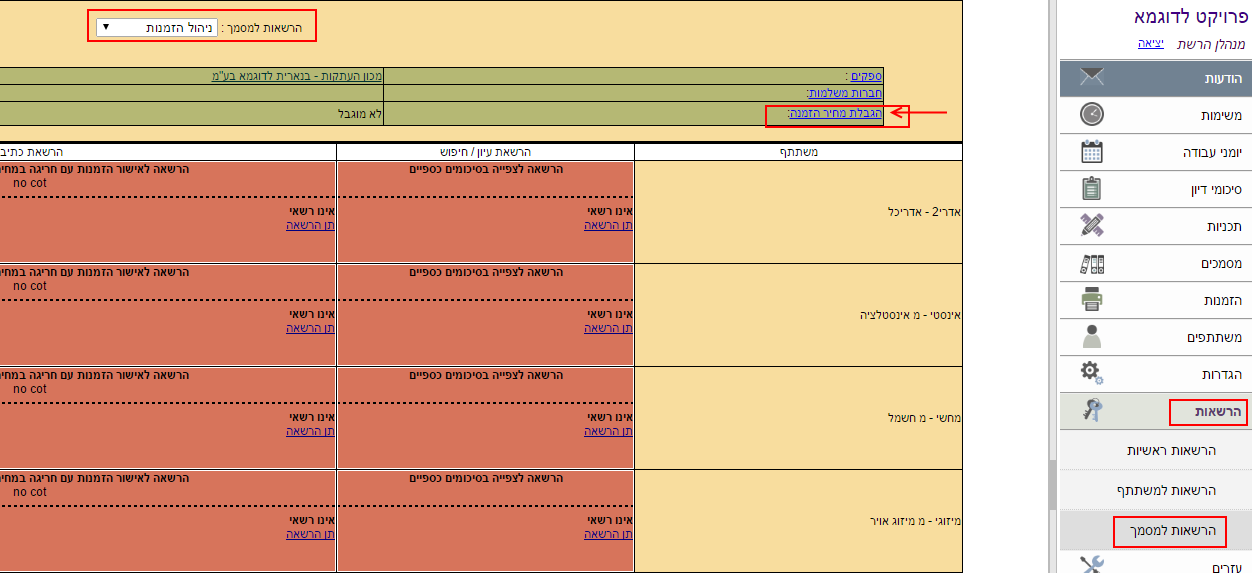Open the gear icon for הגדרות

click(x=1092, y=374)
